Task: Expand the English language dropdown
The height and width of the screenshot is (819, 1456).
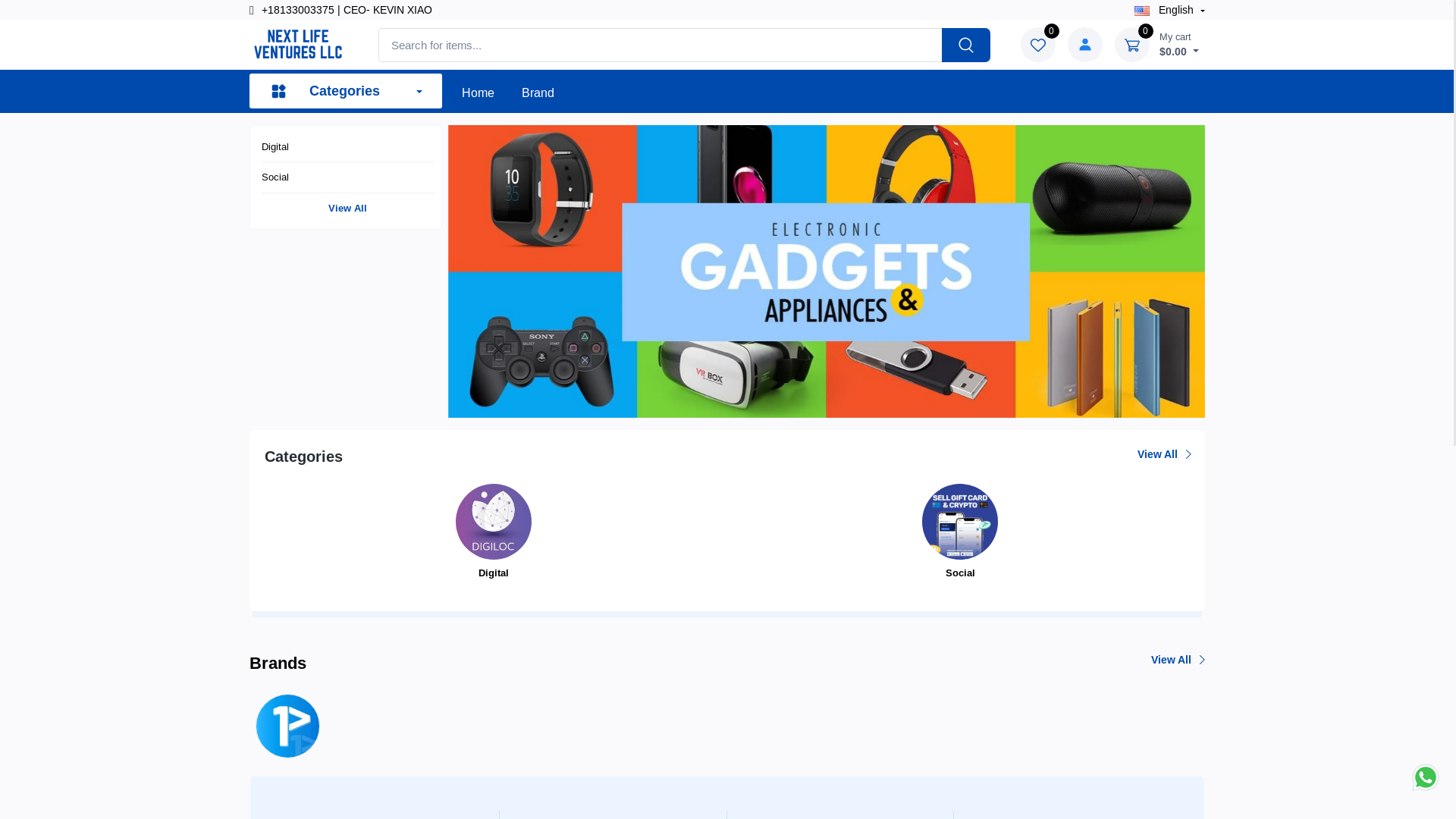Action: point(1181,10)
